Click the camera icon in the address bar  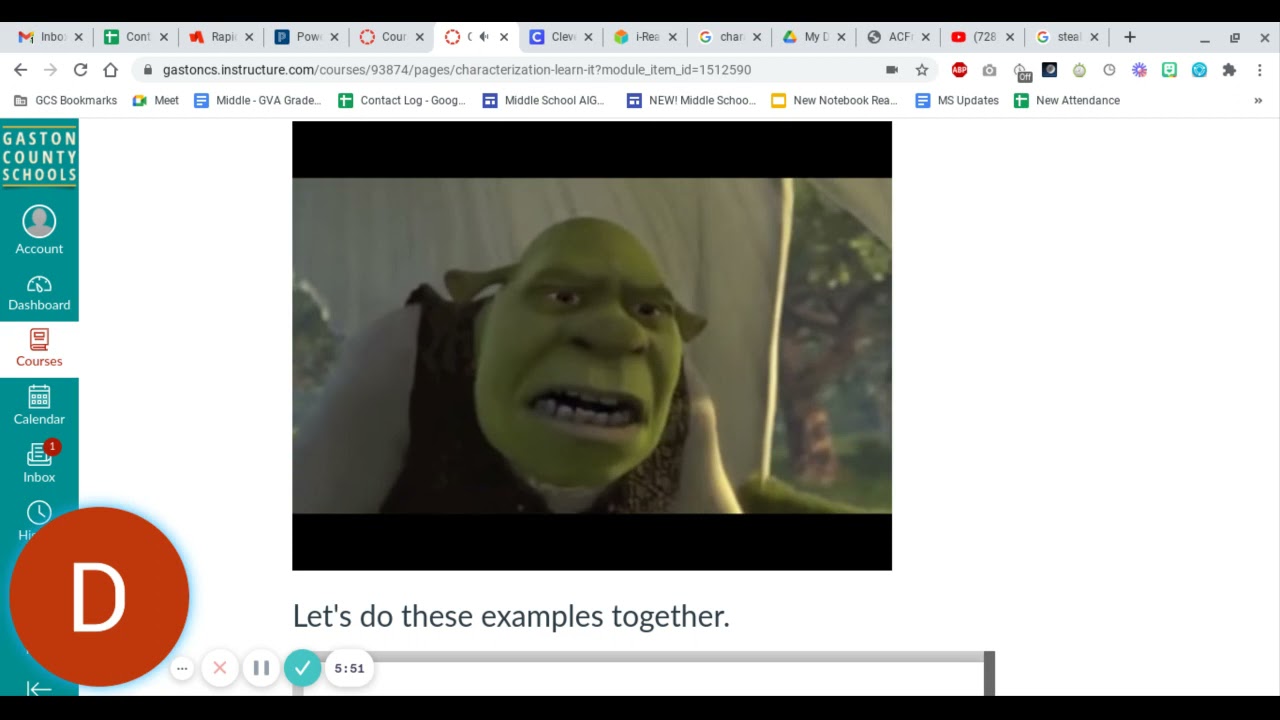click(892, 69)
